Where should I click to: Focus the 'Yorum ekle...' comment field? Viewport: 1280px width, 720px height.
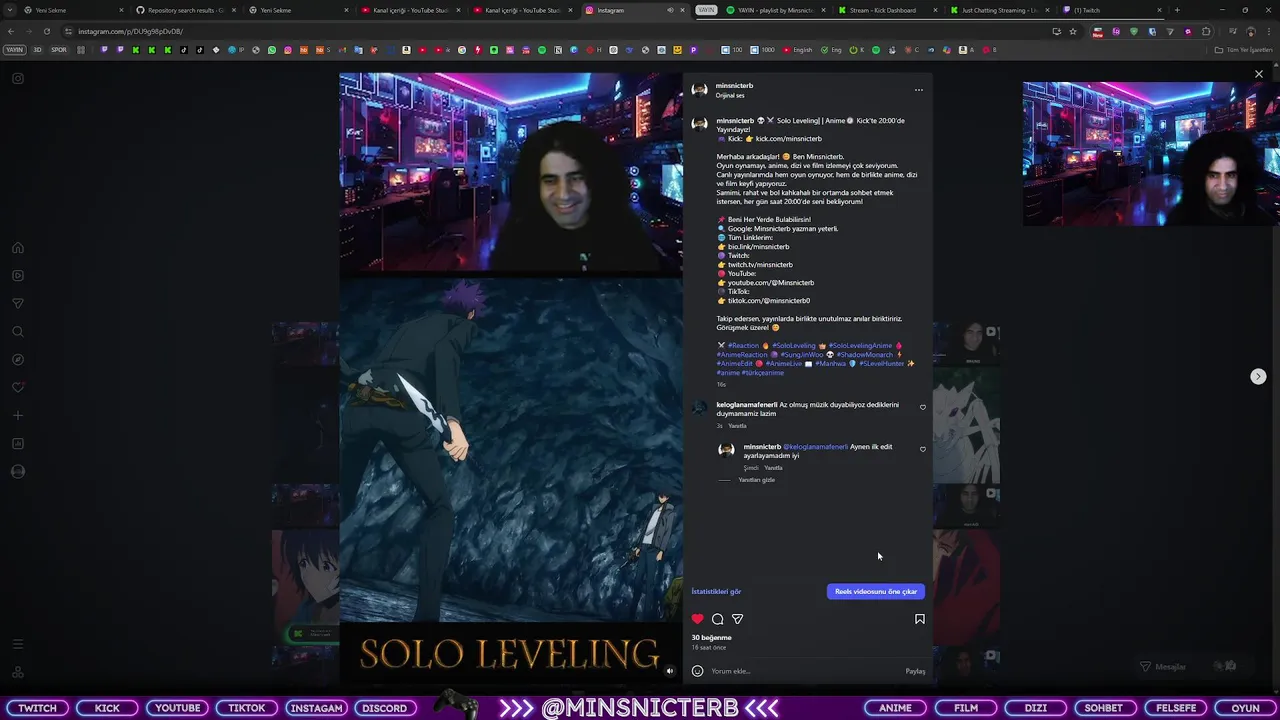pos(805,671)
